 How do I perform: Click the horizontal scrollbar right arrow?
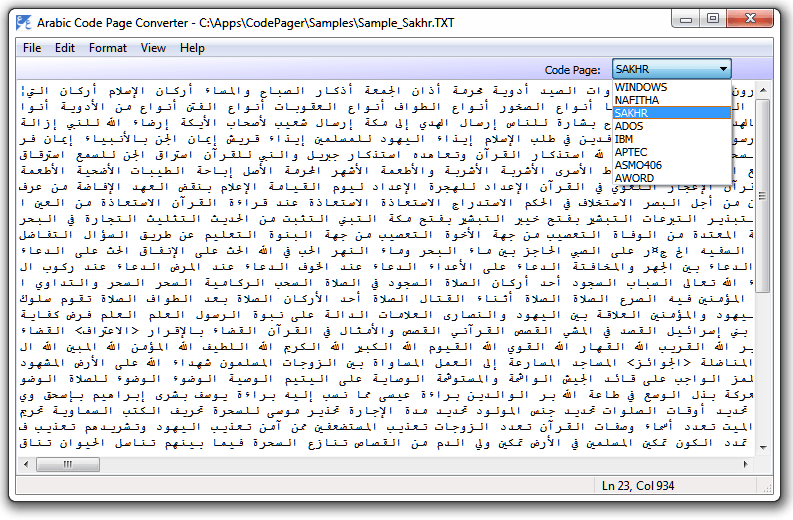point(745,464)
